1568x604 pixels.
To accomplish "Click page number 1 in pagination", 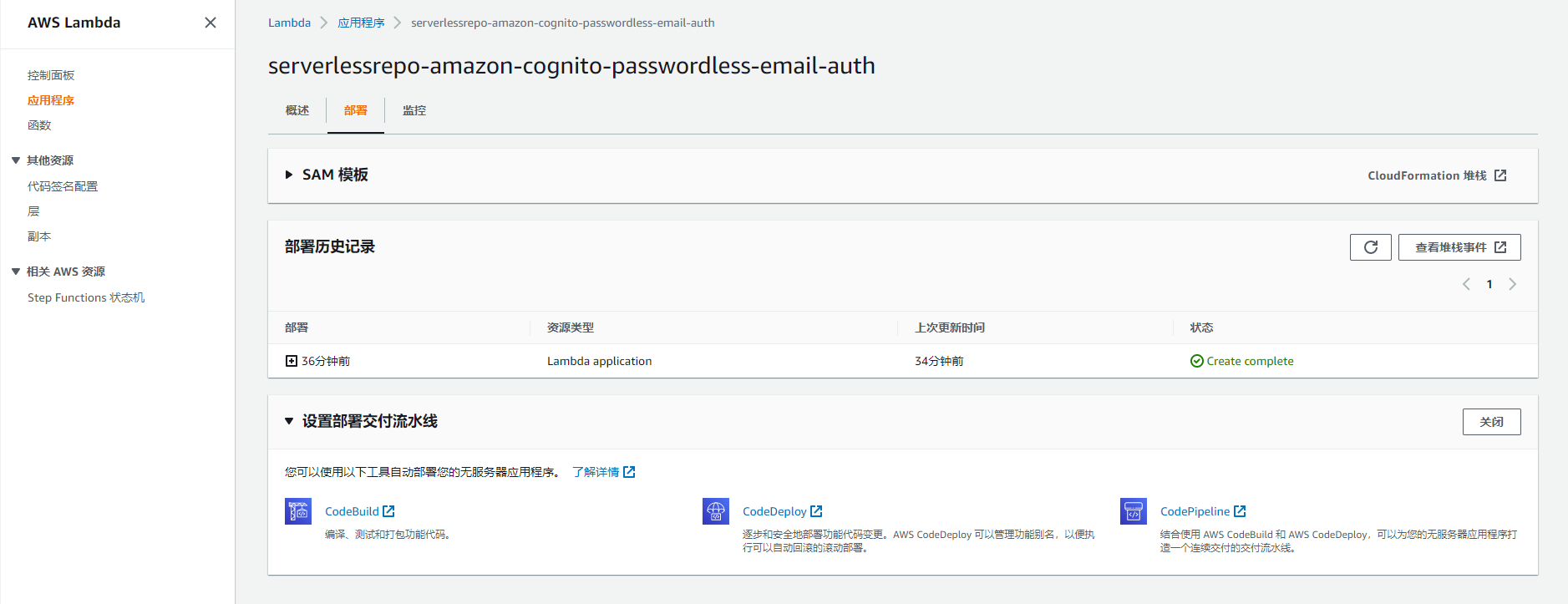I will [x=1489, y=284].
